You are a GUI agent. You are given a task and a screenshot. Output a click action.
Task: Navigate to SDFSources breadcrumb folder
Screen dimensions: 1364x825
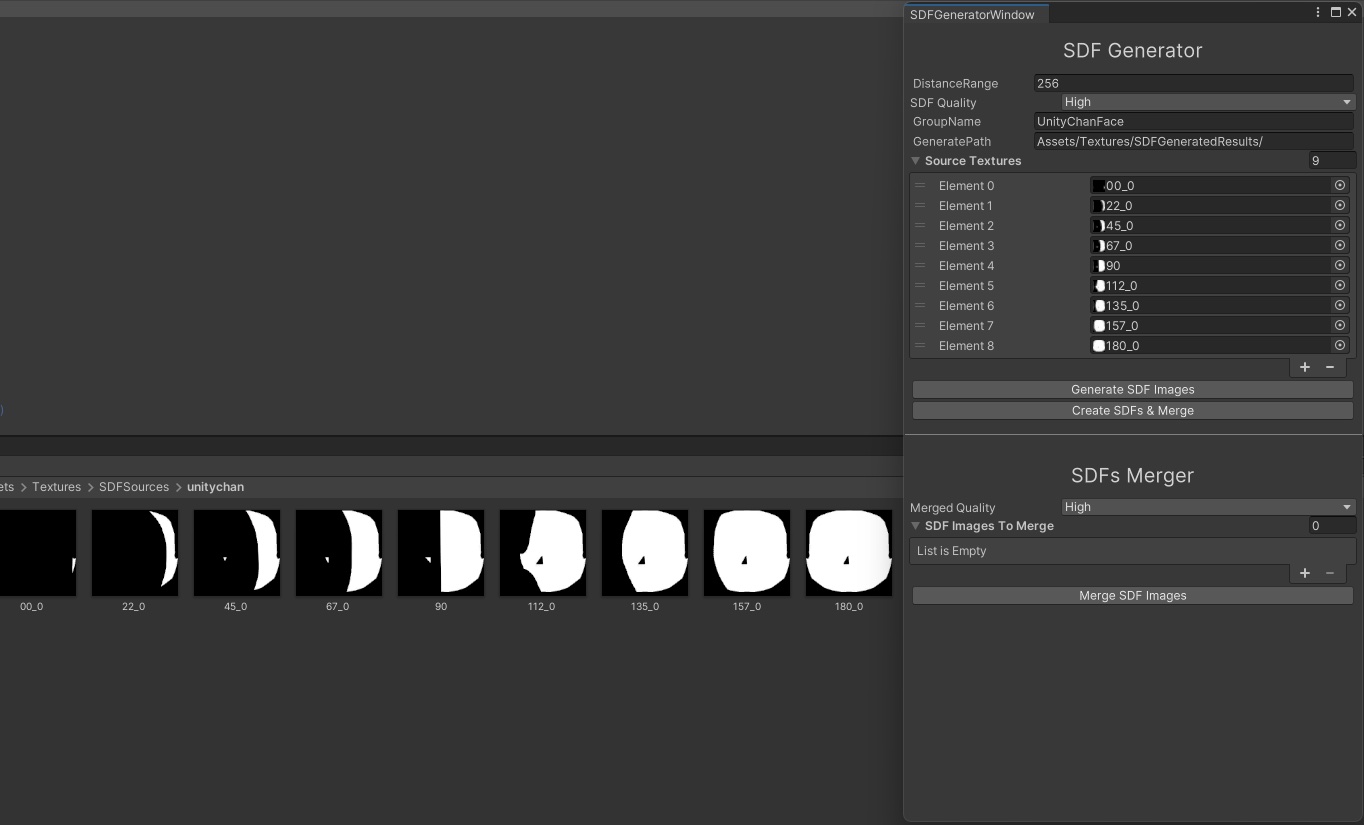(134, 487)
